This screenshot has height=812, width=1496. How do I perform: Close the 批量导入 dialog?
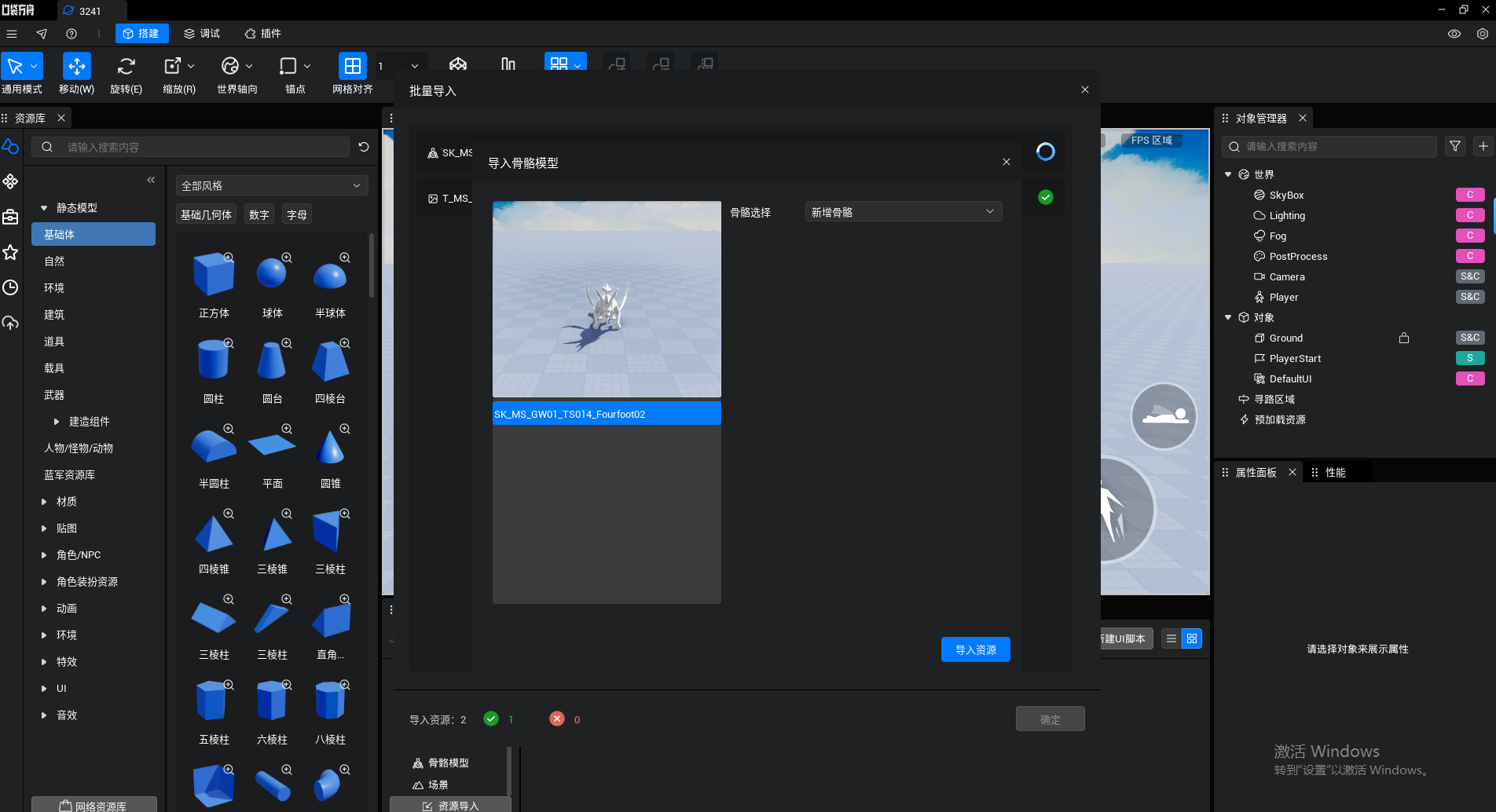point(1084,90)
